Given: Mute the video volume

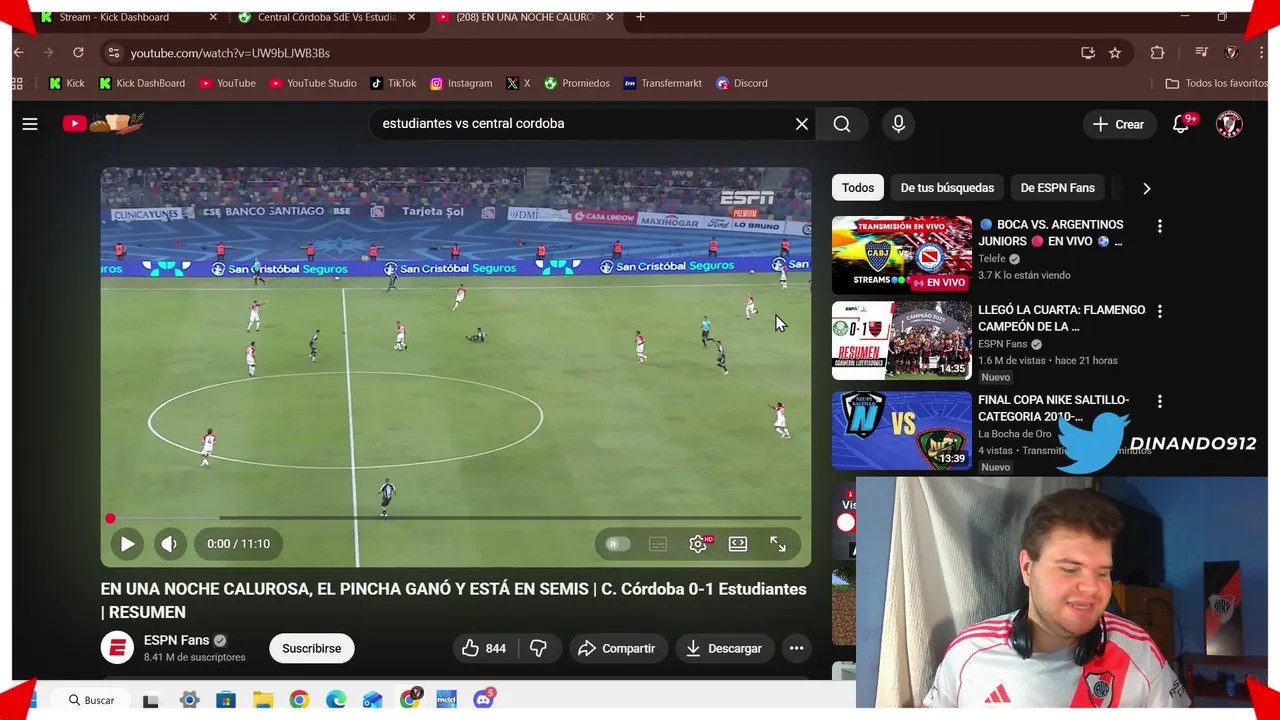Looking at the screenshot, I should (x=169, y=544).
